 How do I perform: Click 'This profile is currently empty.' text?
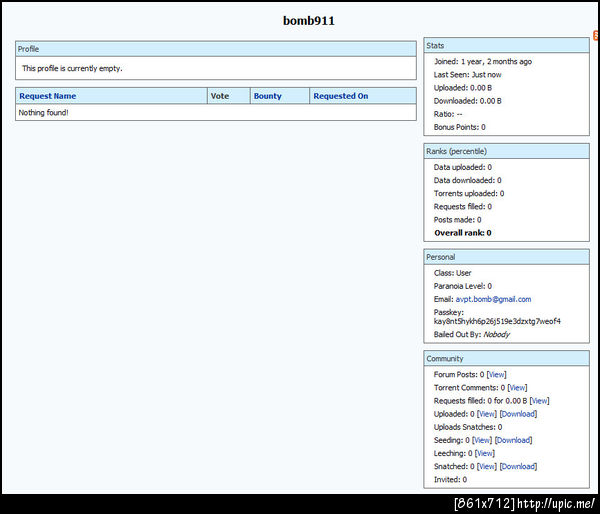[72, 69]
